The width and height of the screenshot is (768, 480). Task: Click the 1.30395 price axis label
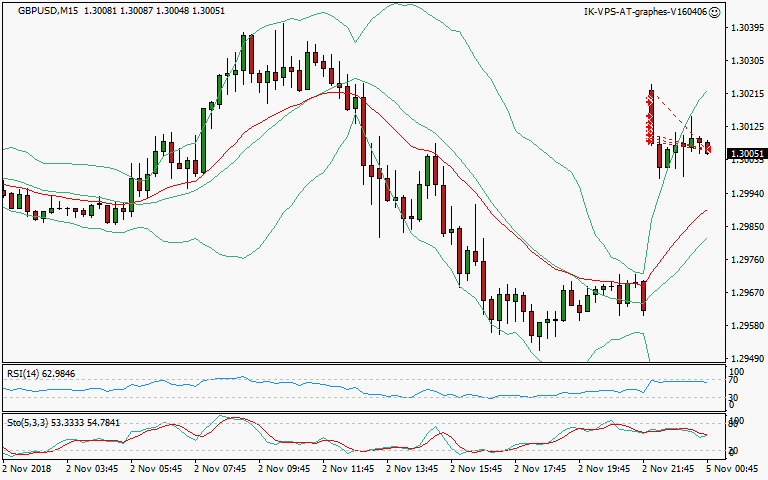pos(746,28)
